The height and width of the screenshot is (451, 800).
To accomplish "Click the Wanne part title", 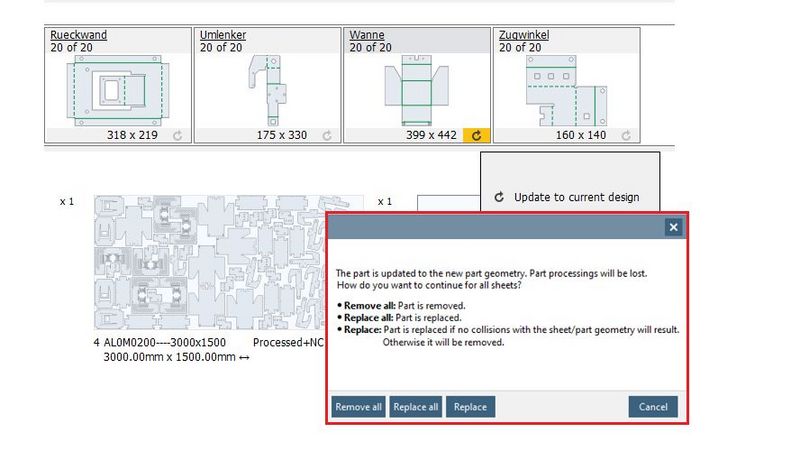I will pyautogui.click(x=367, y=35).
